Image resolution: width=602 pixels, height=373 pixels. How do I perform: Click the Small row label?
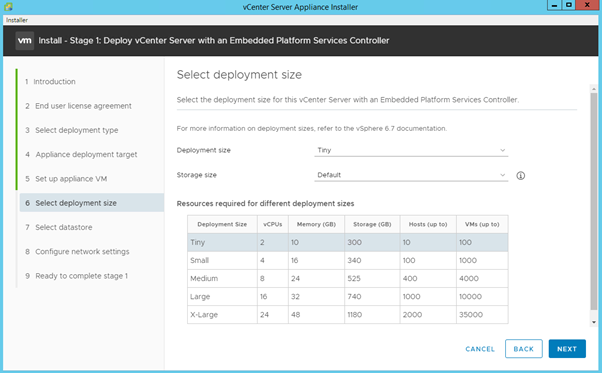point(200,260)
